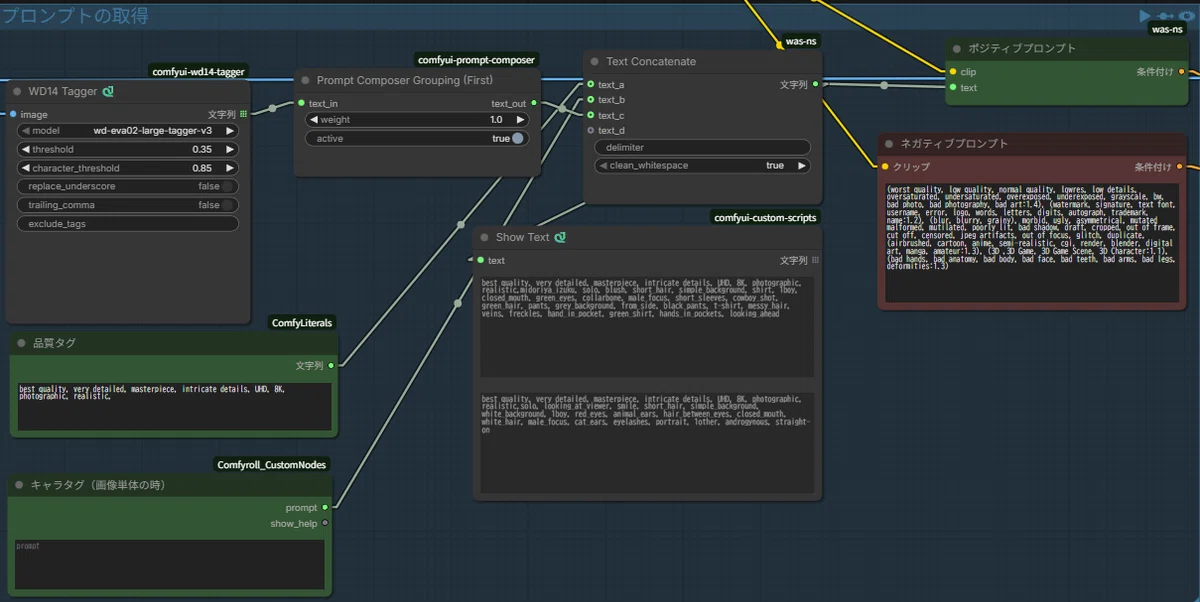Decrease threshold using its left arrow
Image resolution: width=1200 pixels, height=602 pixels.
[26, 149]
